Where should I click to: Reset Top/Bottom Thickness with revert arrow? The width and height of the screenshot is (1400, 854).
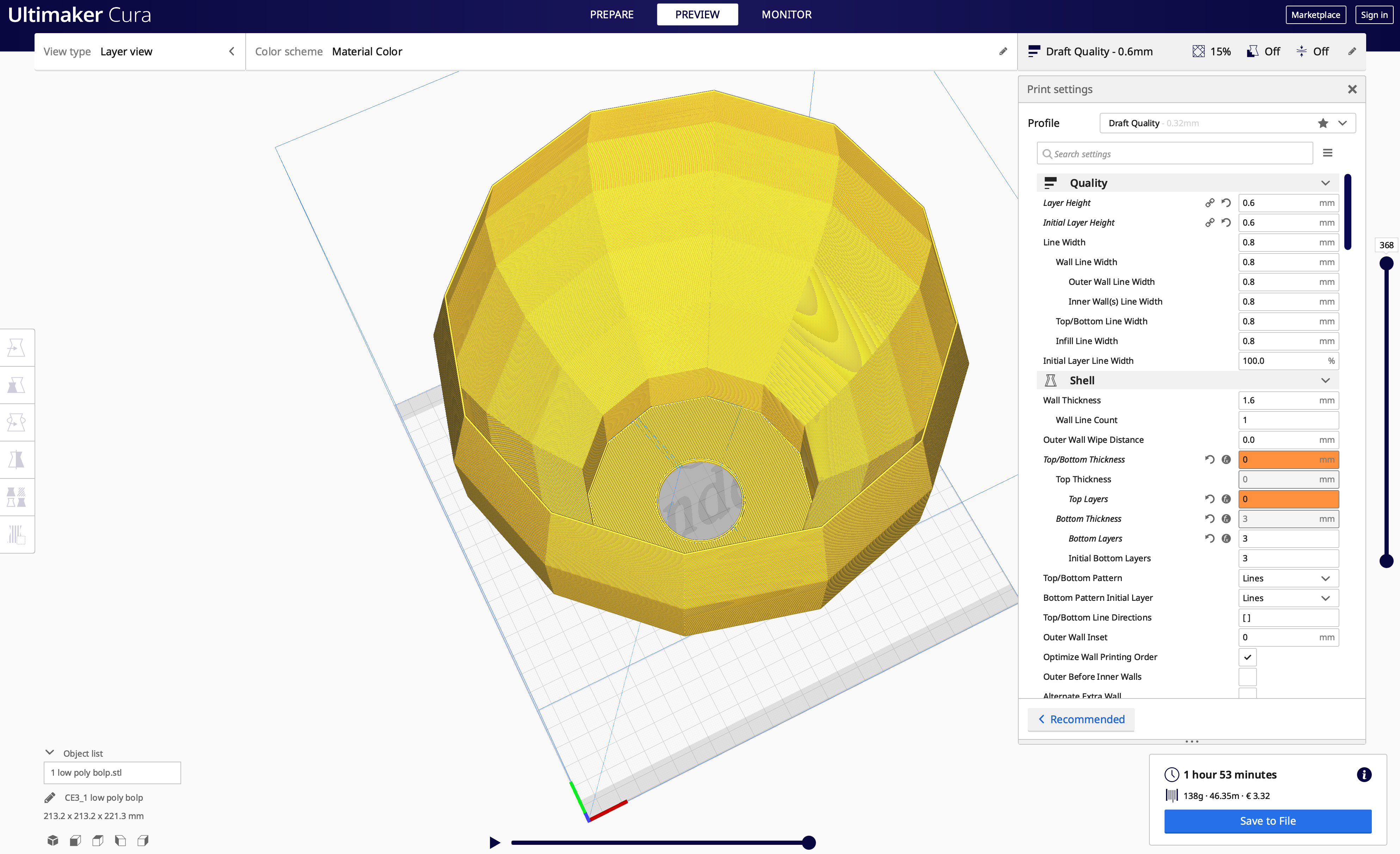1210,459
